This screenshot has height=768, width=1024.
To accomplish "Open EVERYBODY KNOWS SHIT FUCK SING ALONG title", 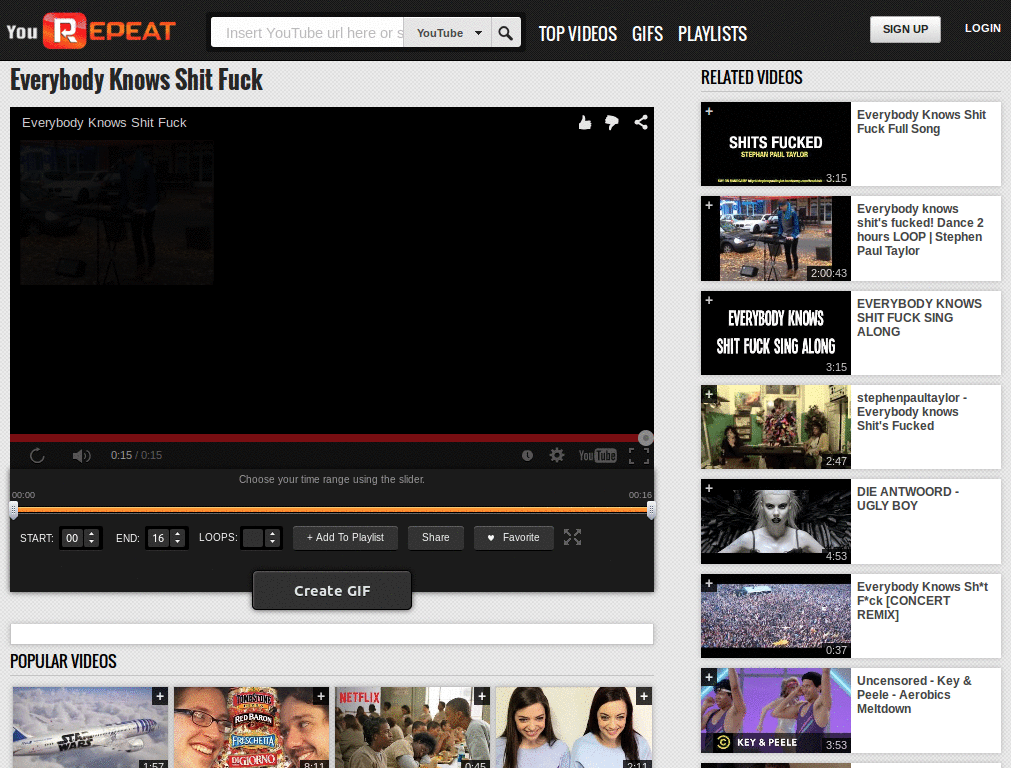I will point(919,317).
